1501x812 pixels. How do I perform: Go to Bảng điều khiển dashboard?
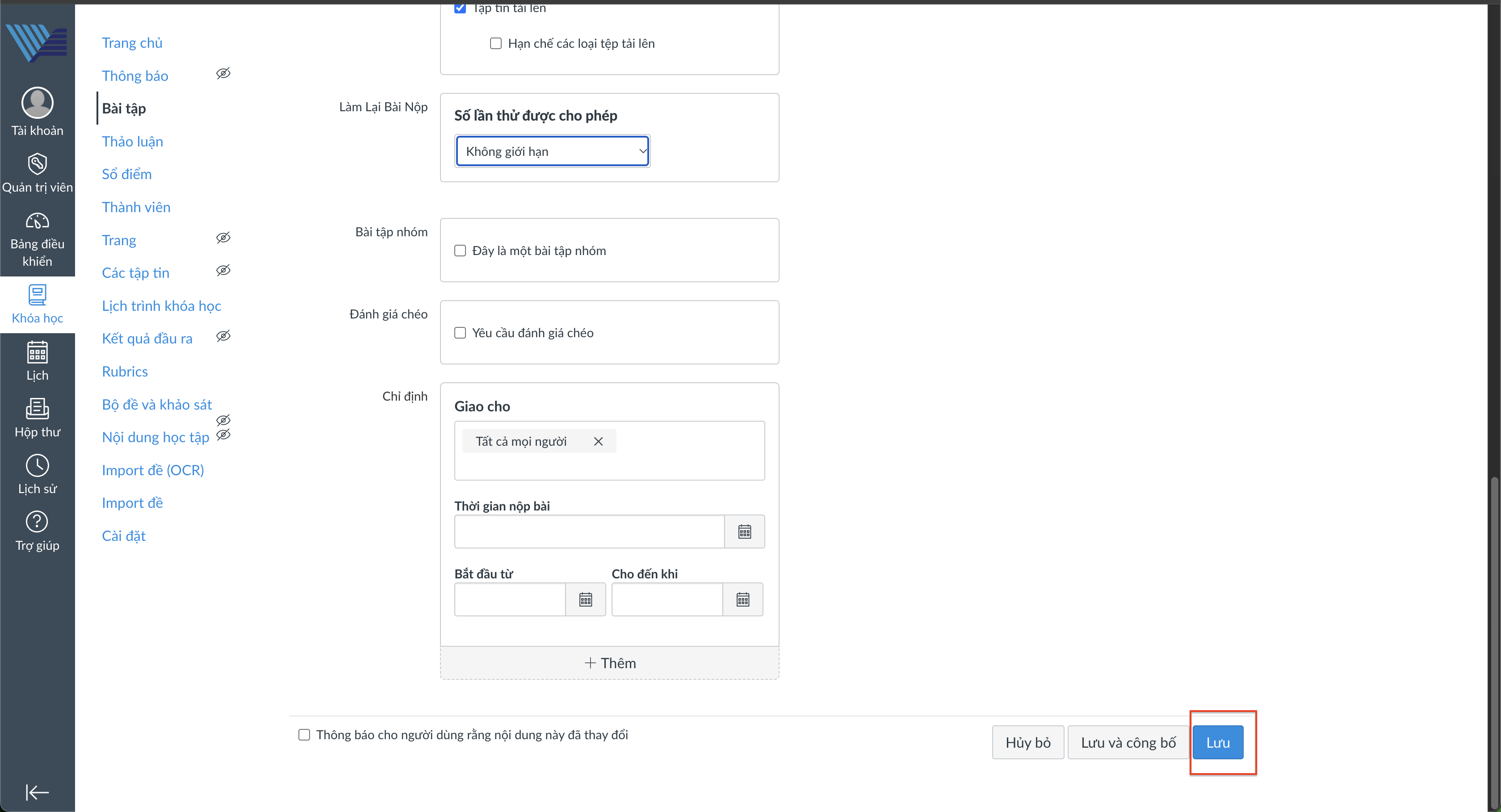point(37,222)
